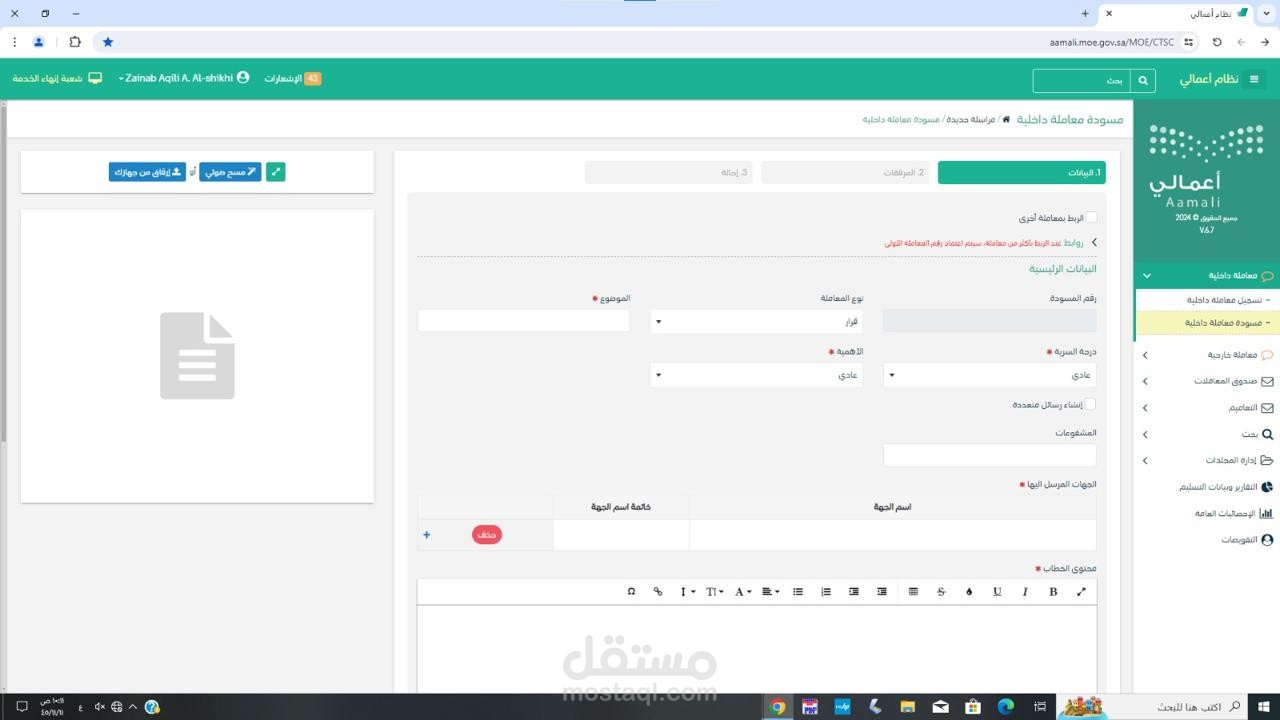
Task: Apply strikethrough in the letter editor
Action: tap(941, 592)
